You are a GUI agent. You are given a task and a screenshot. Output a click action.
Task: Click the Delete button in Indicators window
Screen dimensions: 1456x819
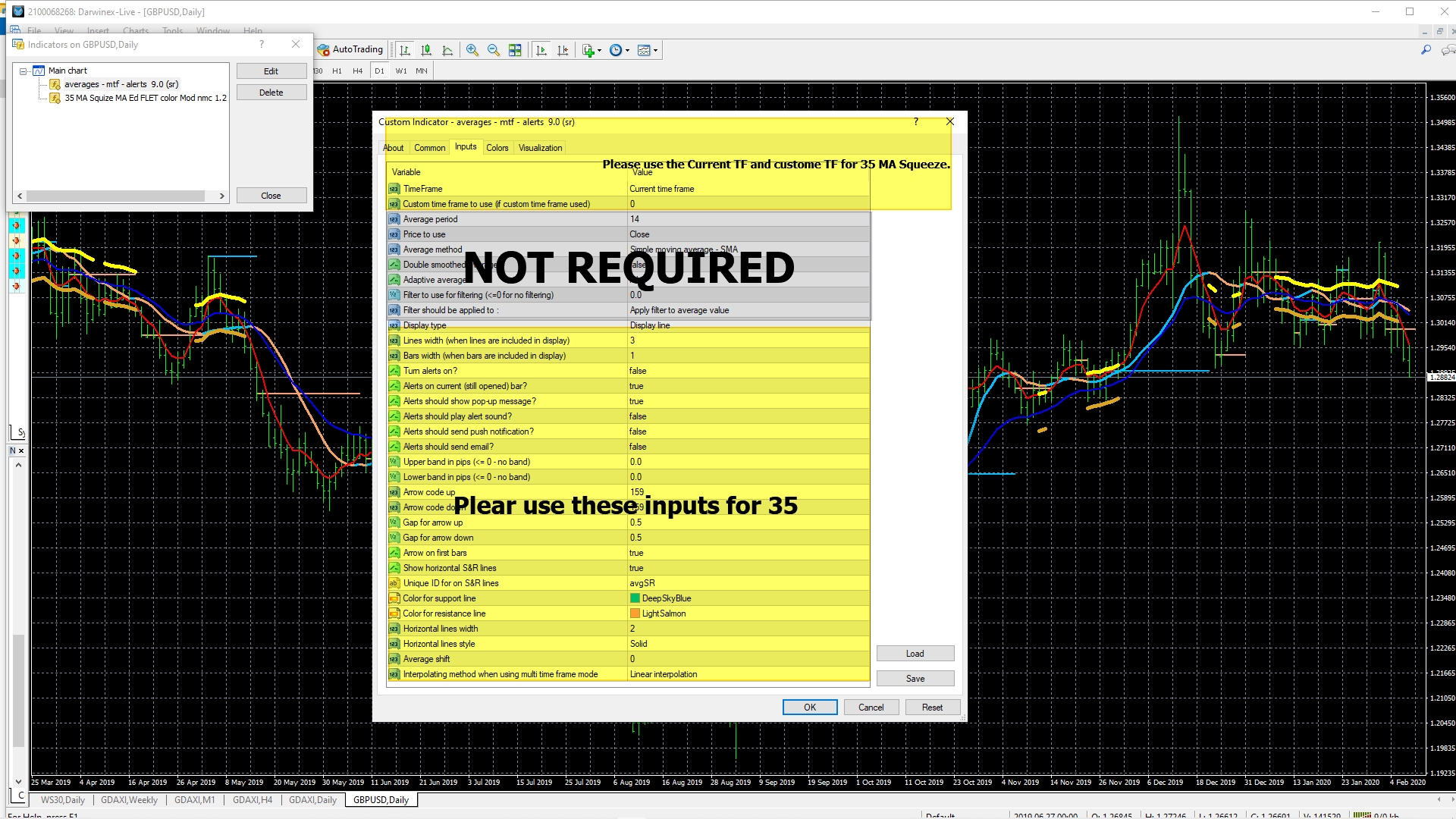271,93
